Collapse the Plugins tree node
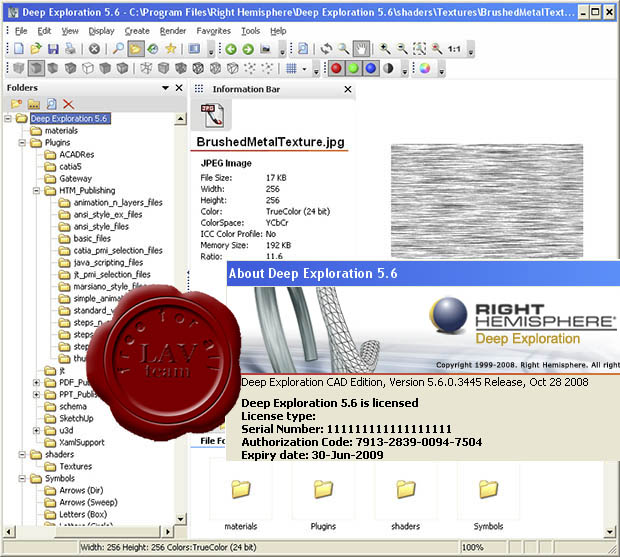 (x=22, y=142)
